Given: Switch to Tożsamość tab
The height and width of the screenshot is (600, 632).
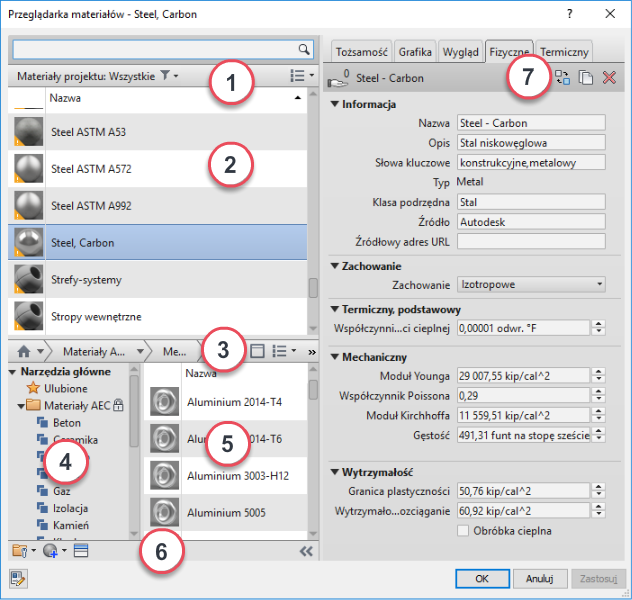Looking at the screenshot, I should pos(362,52).
